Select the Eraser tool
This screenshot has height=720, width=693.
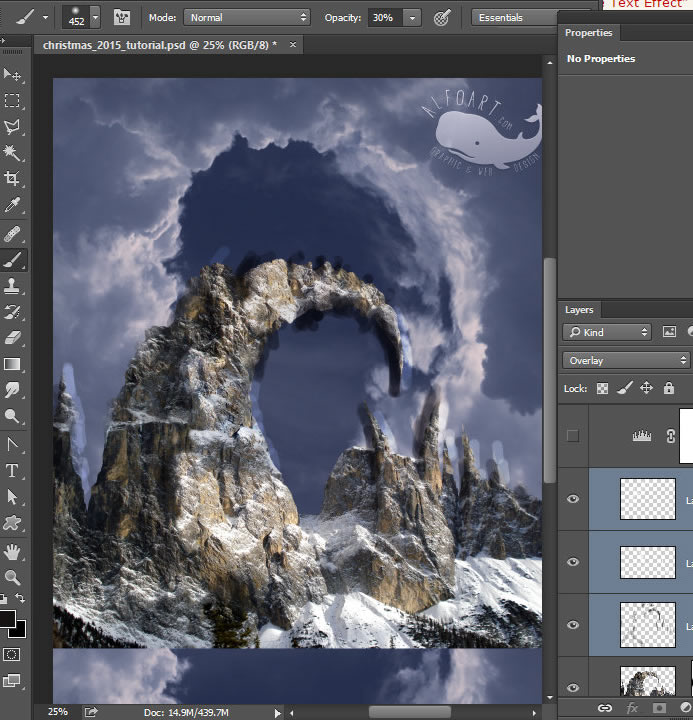click(x=13, y=338)
